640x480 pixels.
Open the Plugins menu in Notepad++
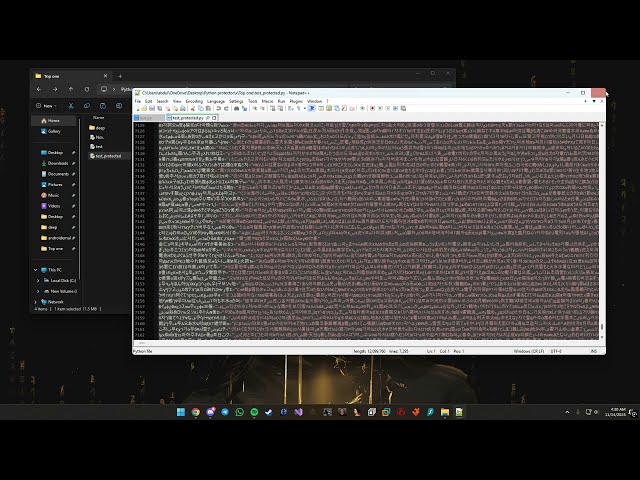click(x=296, y=101)
